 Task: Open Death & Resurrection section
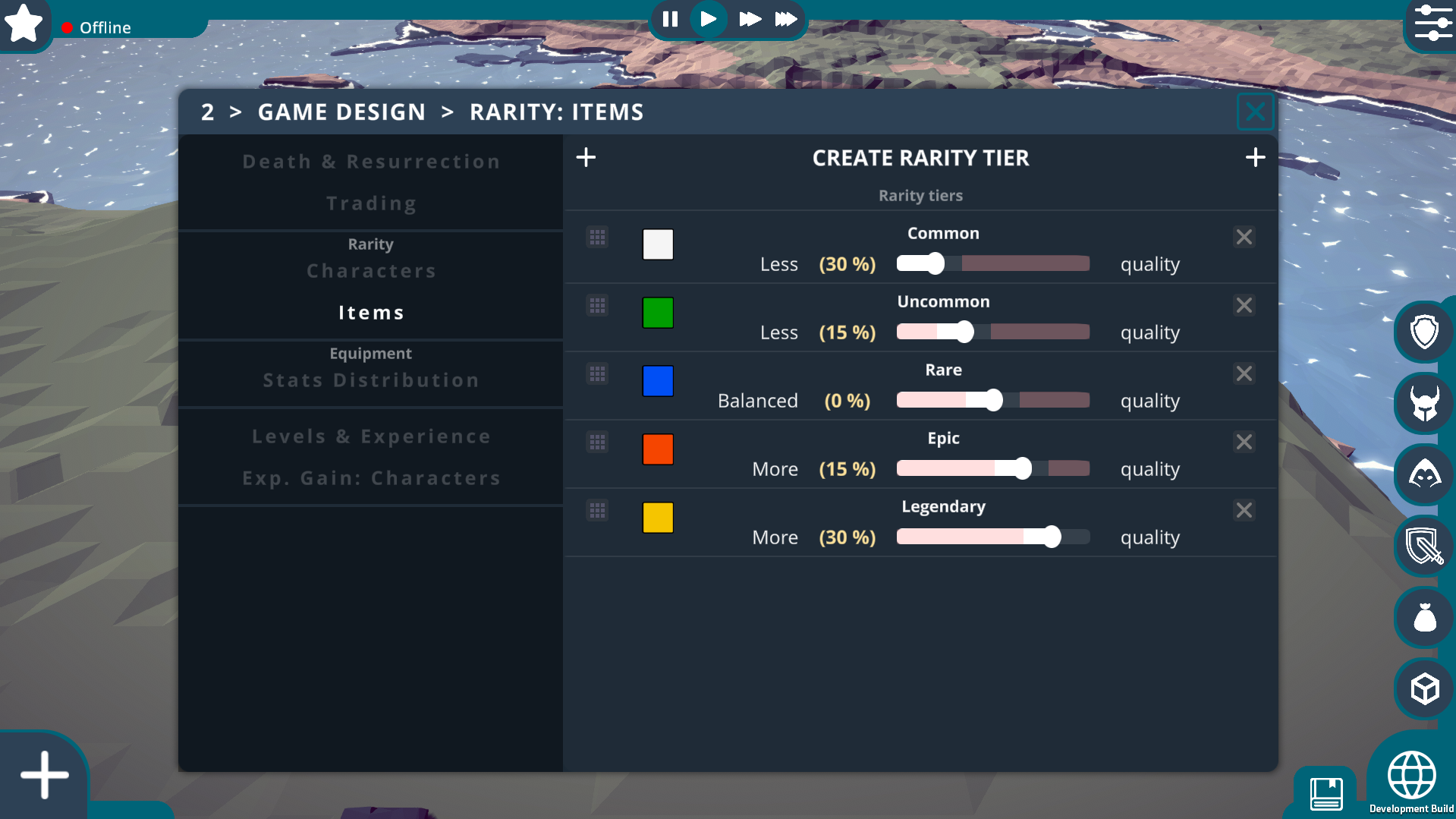click(x=371, y=162)
